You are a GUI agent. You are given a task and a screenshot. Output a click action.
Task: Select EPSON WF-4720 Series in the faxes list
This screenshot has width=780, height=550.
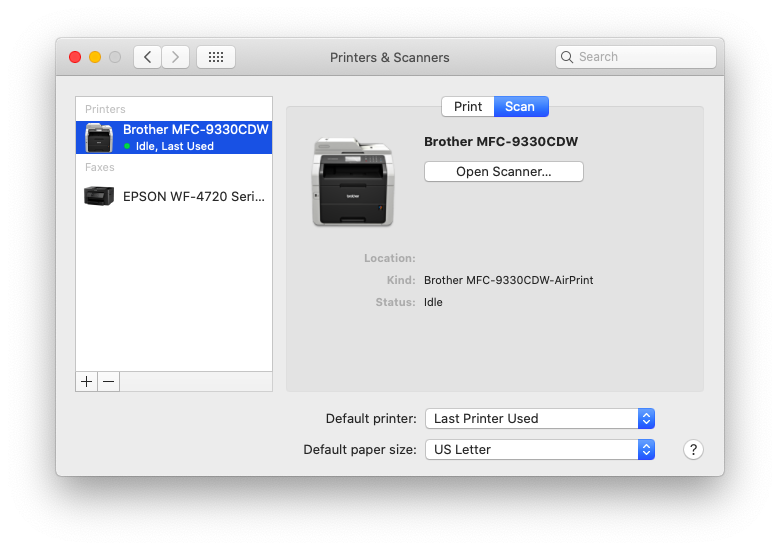coord(174,196)
